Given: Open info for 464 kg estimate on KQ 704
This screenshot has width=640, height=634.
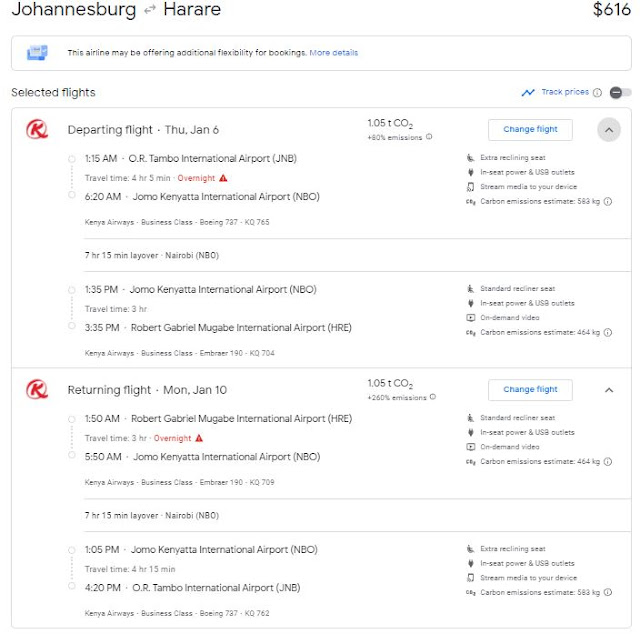Looking at the screenshot, I should click(x=608, y=332).
